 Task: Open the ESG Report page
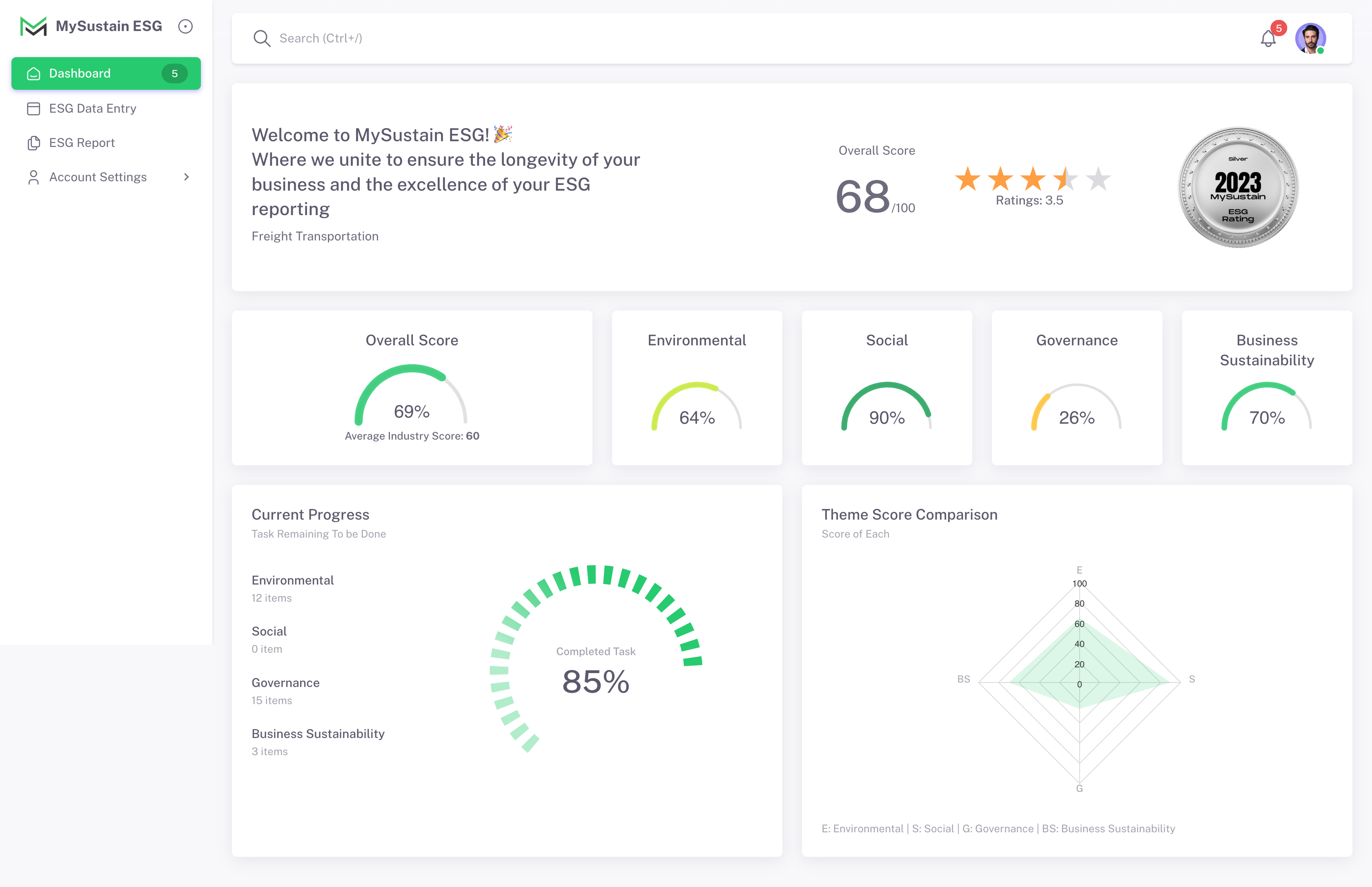[x=106, y=143]
